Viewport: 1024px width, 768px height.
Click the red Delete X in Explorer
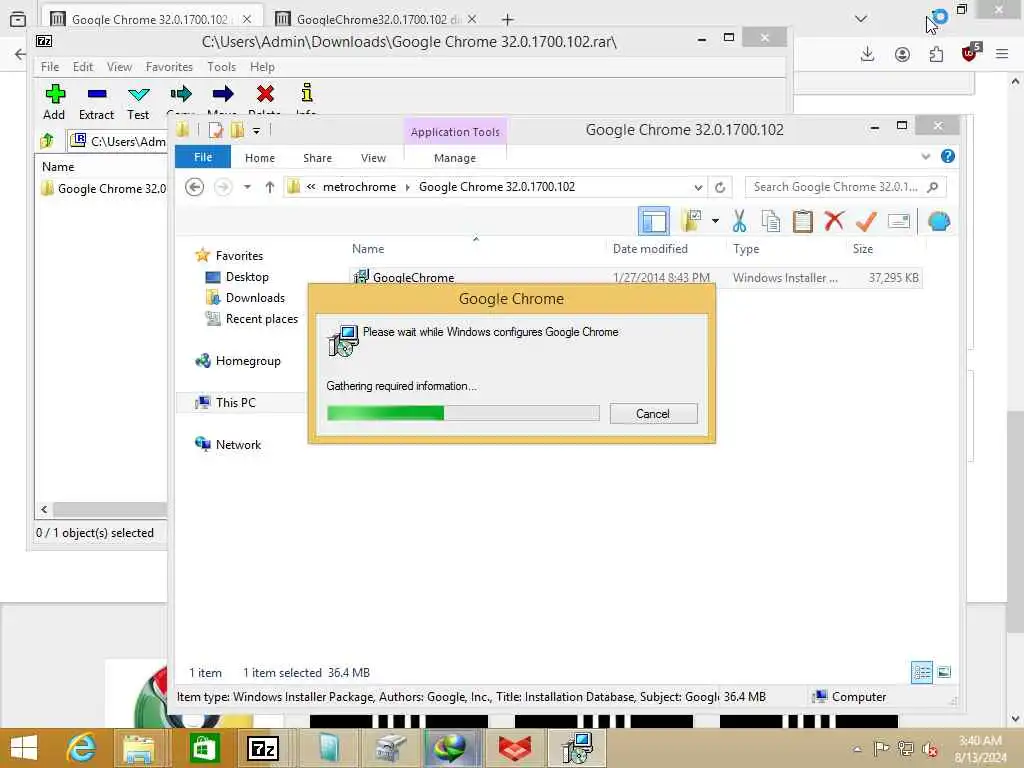[x=834, y=221]
